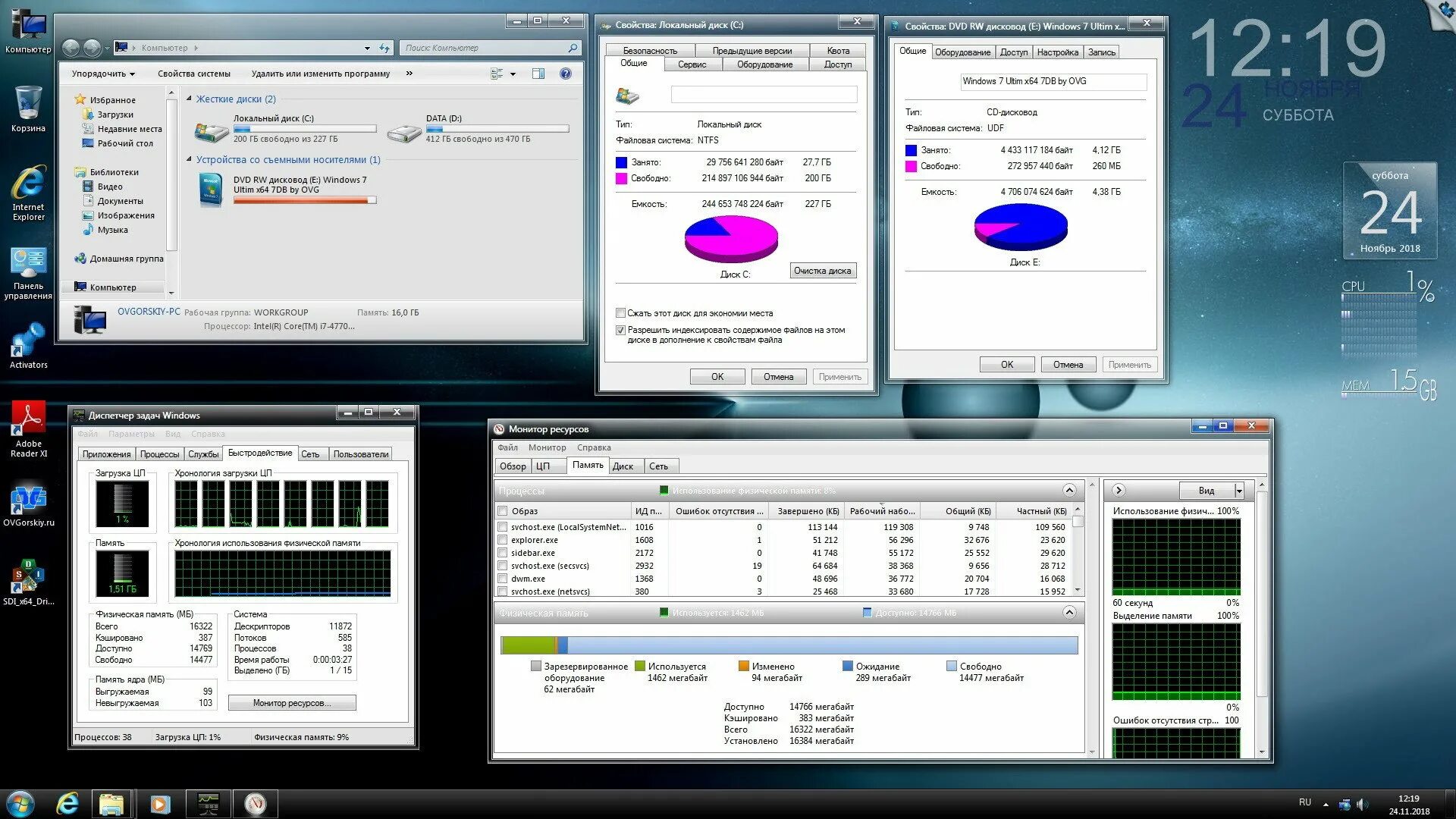Switch to the Процессы tab in Task Manager
Image resolution: width=1456 pixels, height=819 pixels.
click(159, 454)
